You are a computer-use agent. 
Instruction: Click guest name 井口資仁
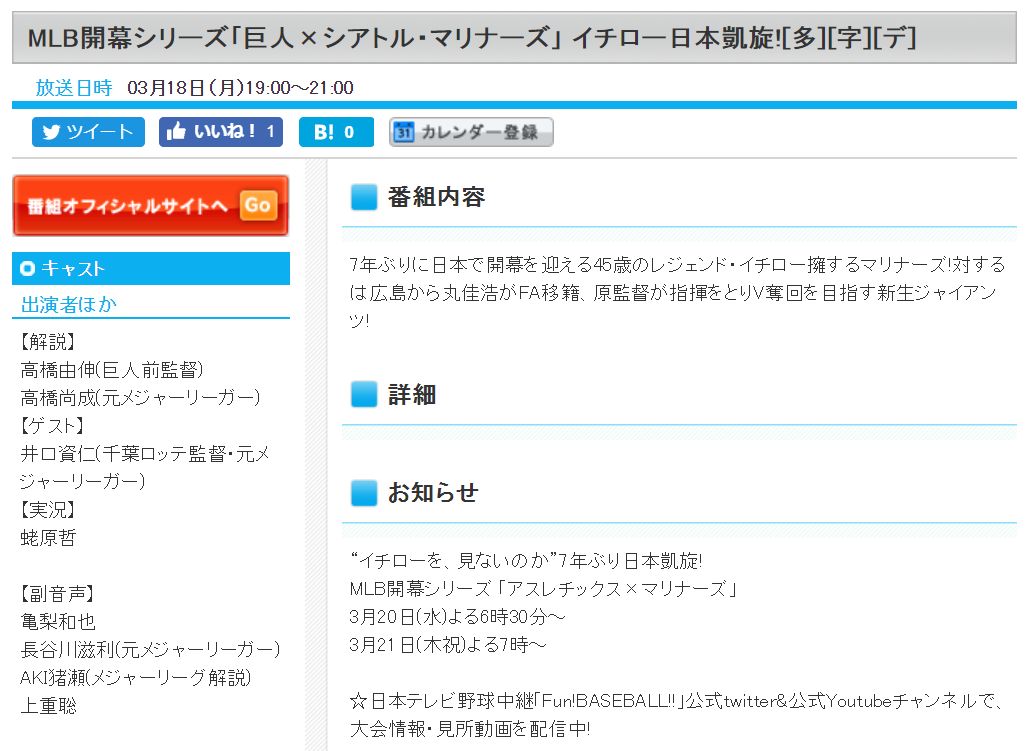coord(58,454)
